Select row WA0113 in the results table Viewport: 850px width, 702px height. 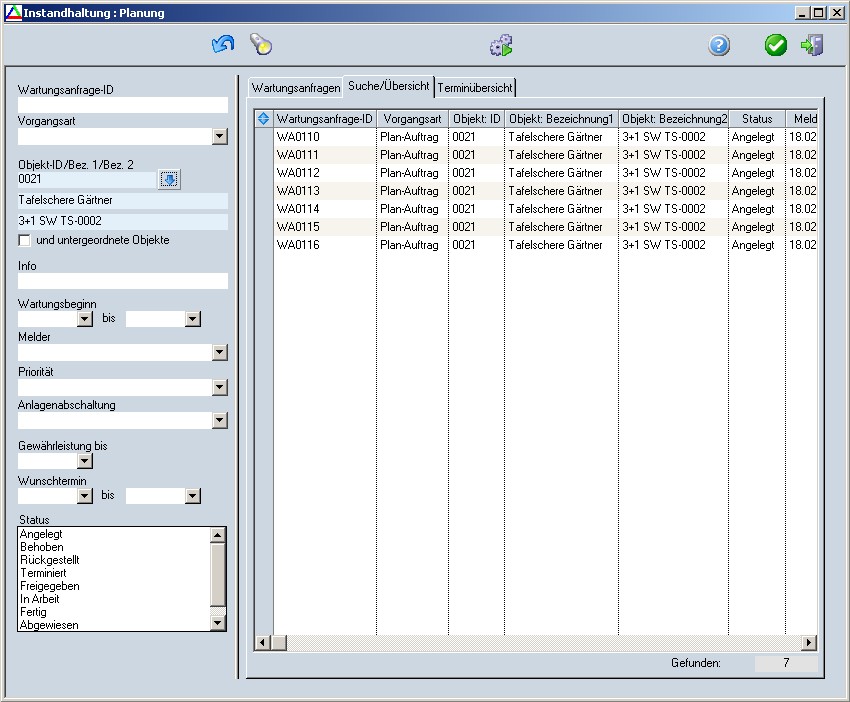(298, 191)
